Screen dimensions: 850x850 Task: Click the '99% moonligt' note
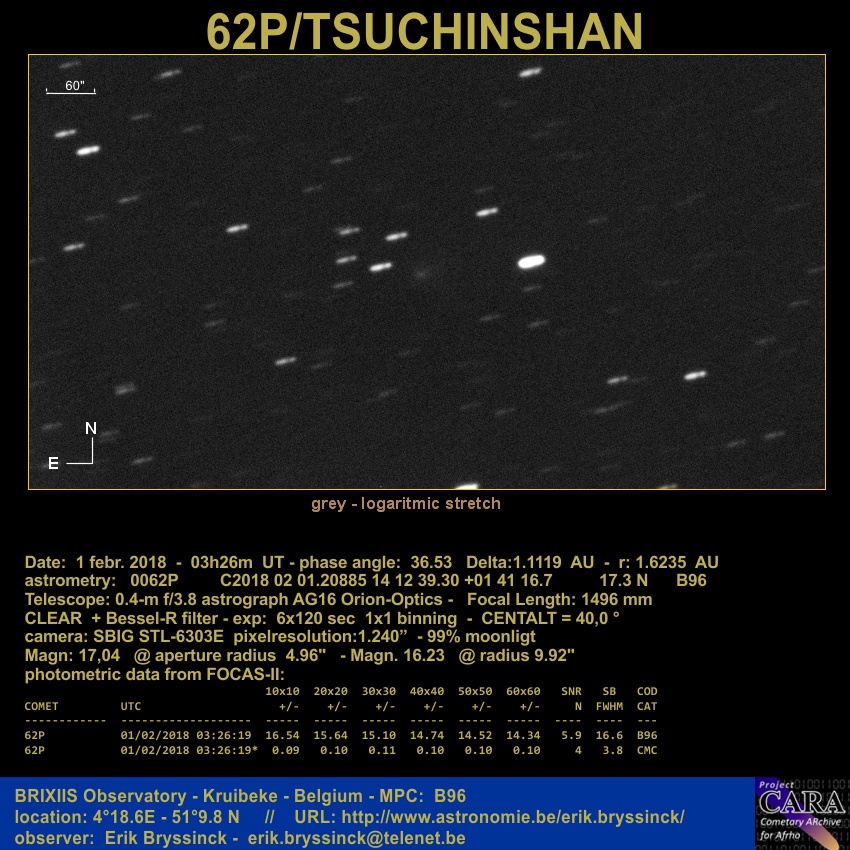point(481,636)
